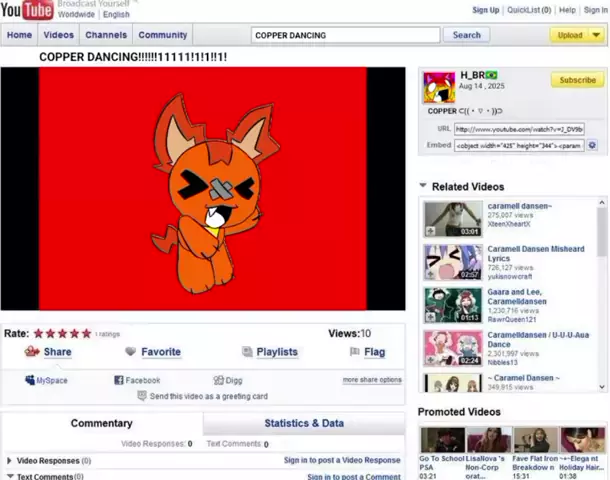Click the Search button
610x480 pixels.
tap(467, 35)
